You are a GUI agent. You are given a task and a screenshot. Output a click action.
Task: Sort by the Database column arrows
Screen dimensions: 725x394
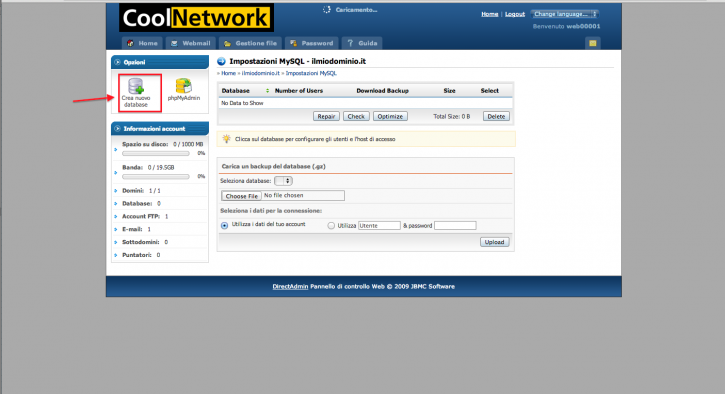click(267, 91)
